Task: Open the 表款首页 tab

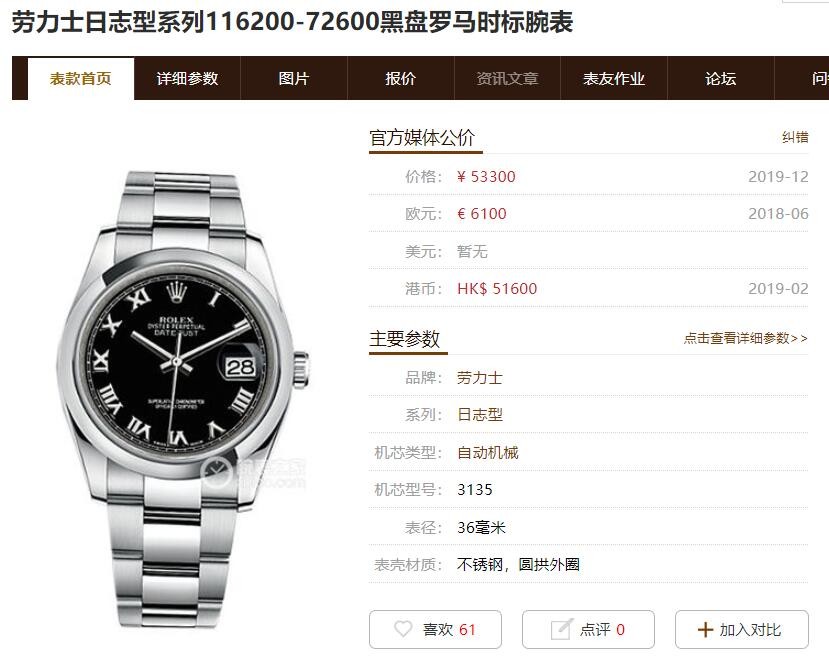Action: (81, 78)
